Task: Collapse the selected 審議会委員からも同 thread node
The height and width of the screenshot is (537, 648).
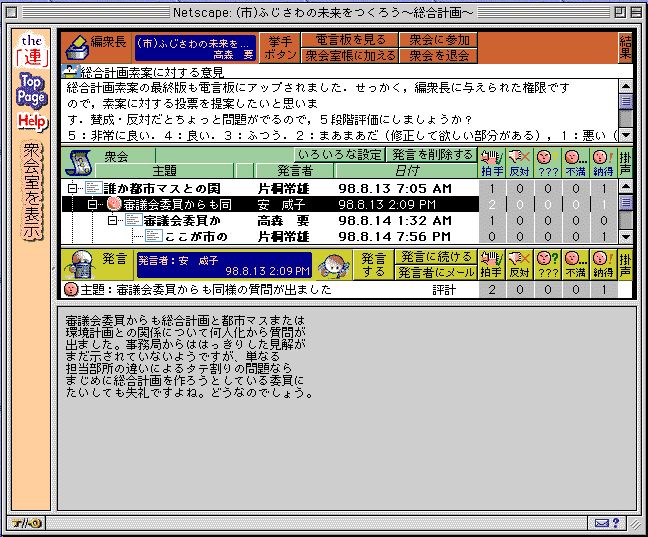Action: 91,204
